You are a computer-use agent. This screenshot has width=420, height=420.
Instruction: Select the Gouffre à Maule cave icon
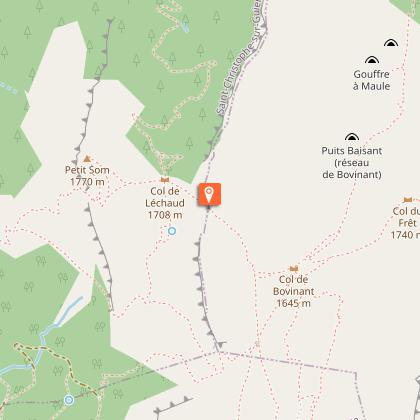(x=372, y=60)
